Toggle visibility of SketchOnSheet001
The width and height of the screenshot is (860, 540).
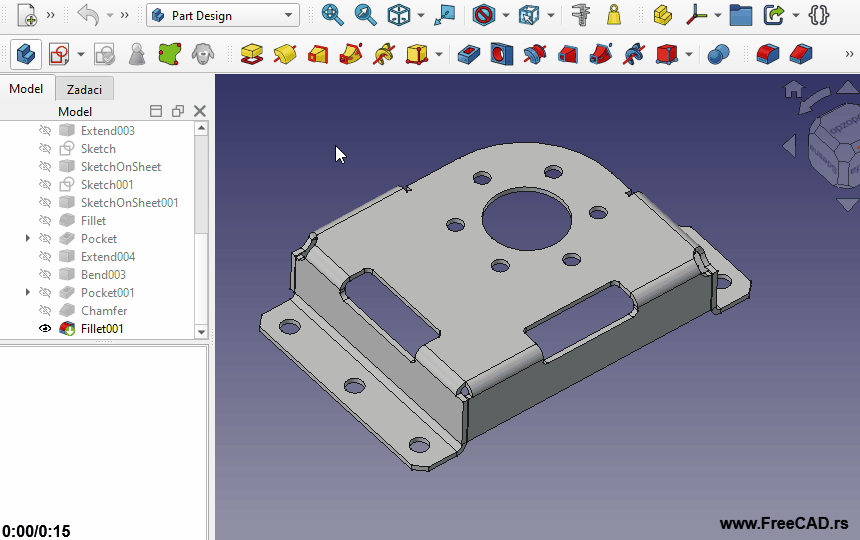[x=45, y=203]
